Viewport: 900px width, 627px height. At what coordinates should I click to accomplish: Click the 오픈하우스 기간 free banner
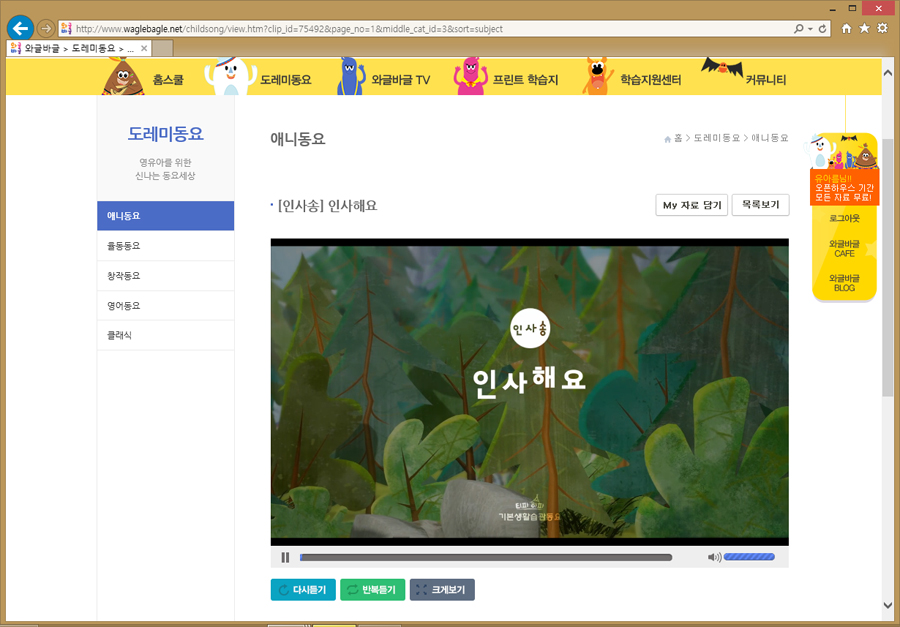(x=844, y=188)
